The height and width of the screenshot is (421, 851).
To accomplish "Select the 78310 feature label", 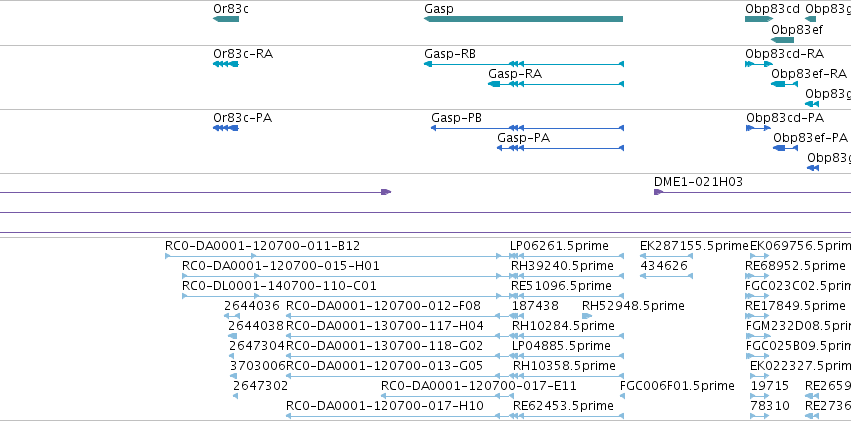I will coord(770,405).
